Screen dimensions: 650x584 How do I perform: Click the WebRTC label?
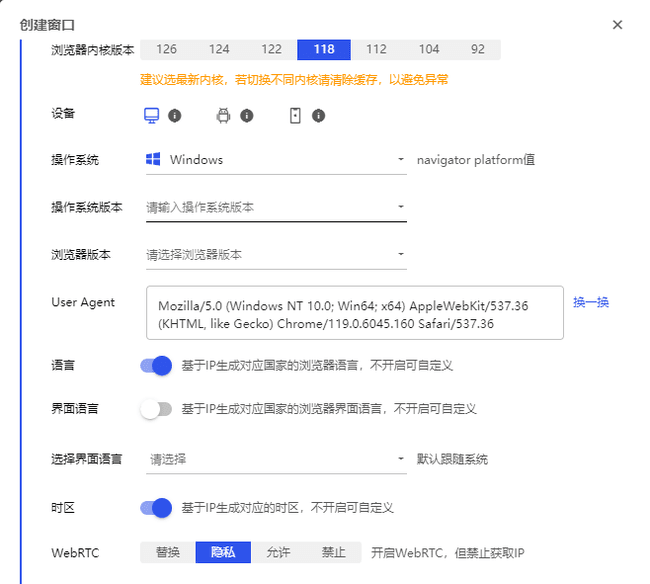coord(75,553)
